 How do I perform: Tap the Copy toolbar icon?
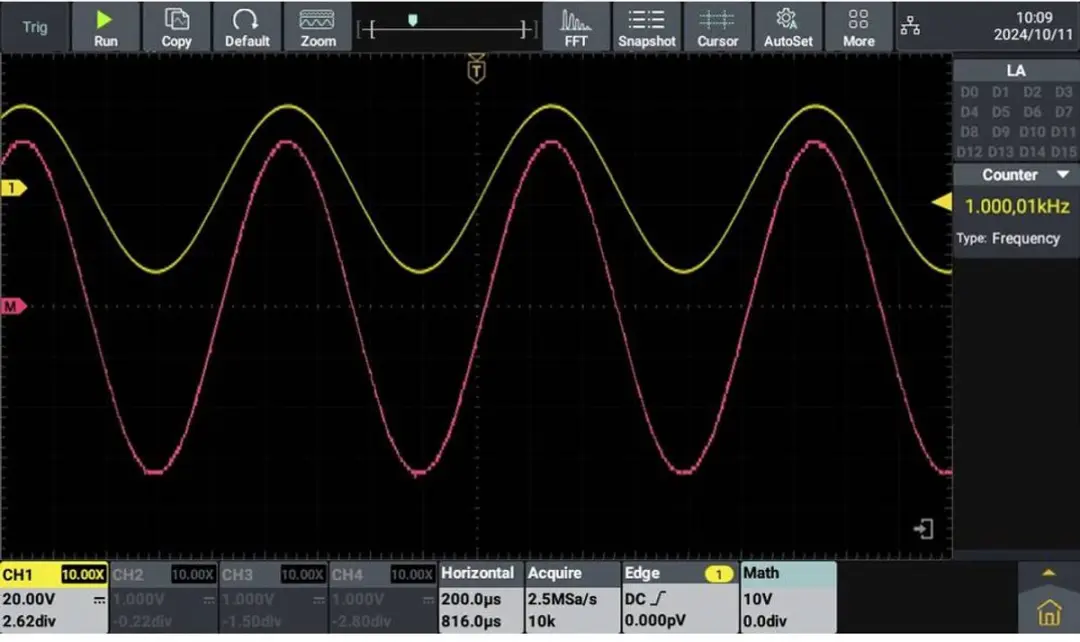pyautogui.click(x=176, y=27)
